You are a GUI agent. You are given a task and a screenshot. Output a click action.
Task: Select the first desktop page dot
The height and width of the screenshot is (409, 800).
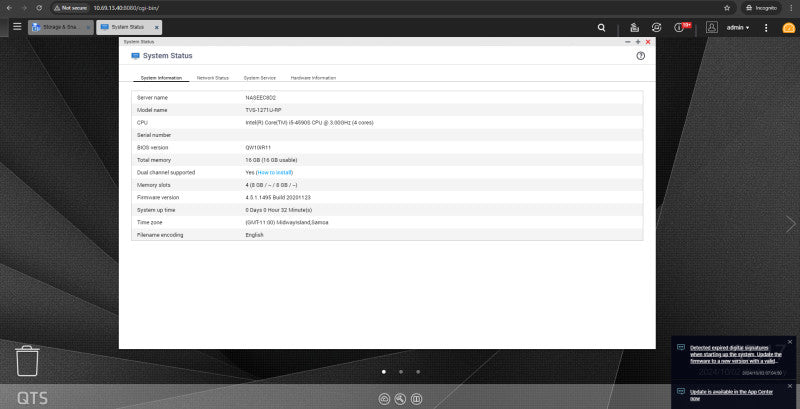tap(384, 372)
